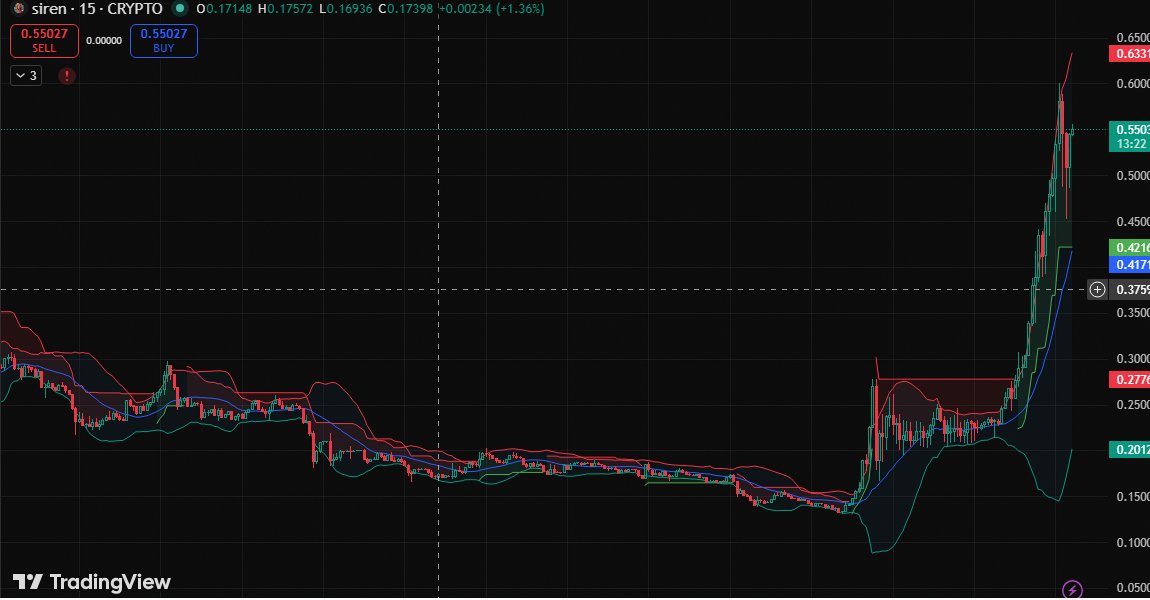Click the low value L0.16936
This screenshot has height=600, width=1150.
pyautogui.click(x=345, y=9)
